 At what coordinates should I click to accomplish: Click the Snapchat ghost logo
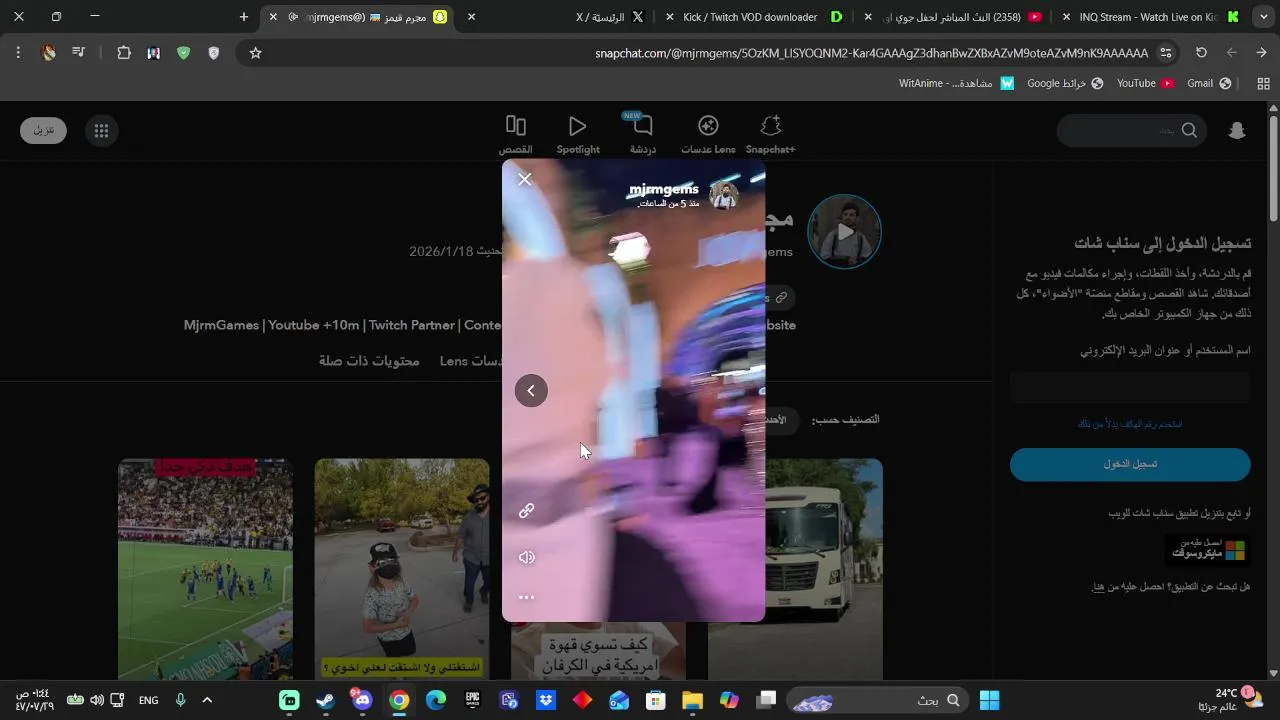(x=1237, y=130)
